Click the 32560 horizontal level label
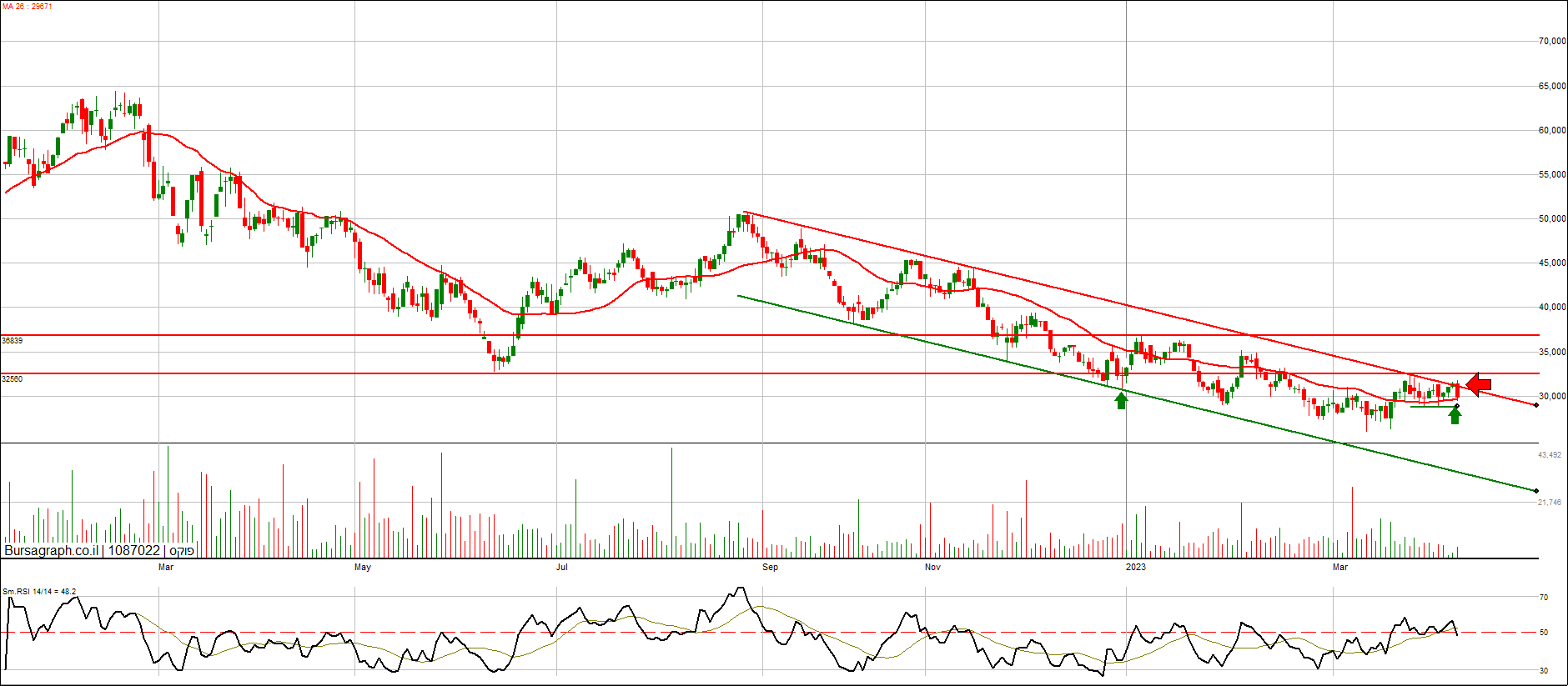The height and width of the screenshot is (686, 1568). [x=13, y=378]
